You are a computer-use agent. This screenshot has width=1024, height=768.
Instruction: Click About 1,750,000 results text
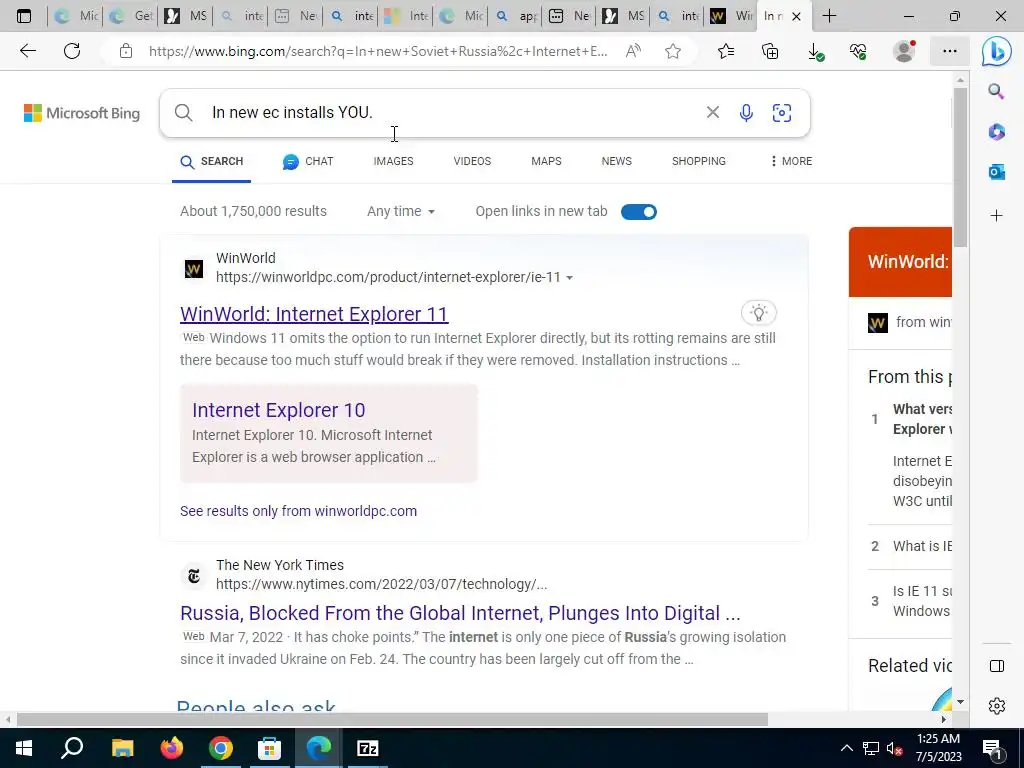click(x=253, y=212)
